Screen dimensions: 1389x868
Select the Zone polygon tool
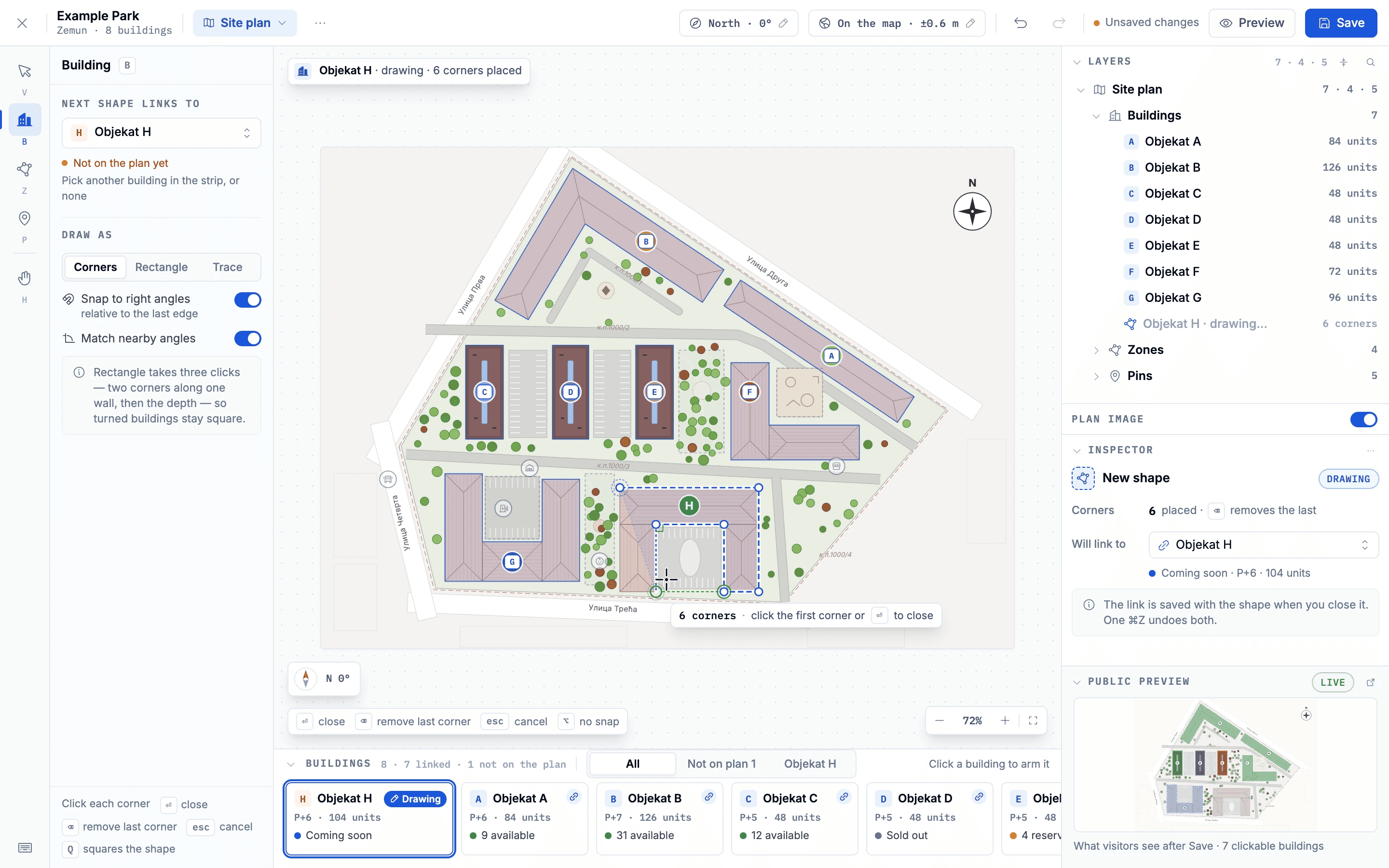(24, 169)
